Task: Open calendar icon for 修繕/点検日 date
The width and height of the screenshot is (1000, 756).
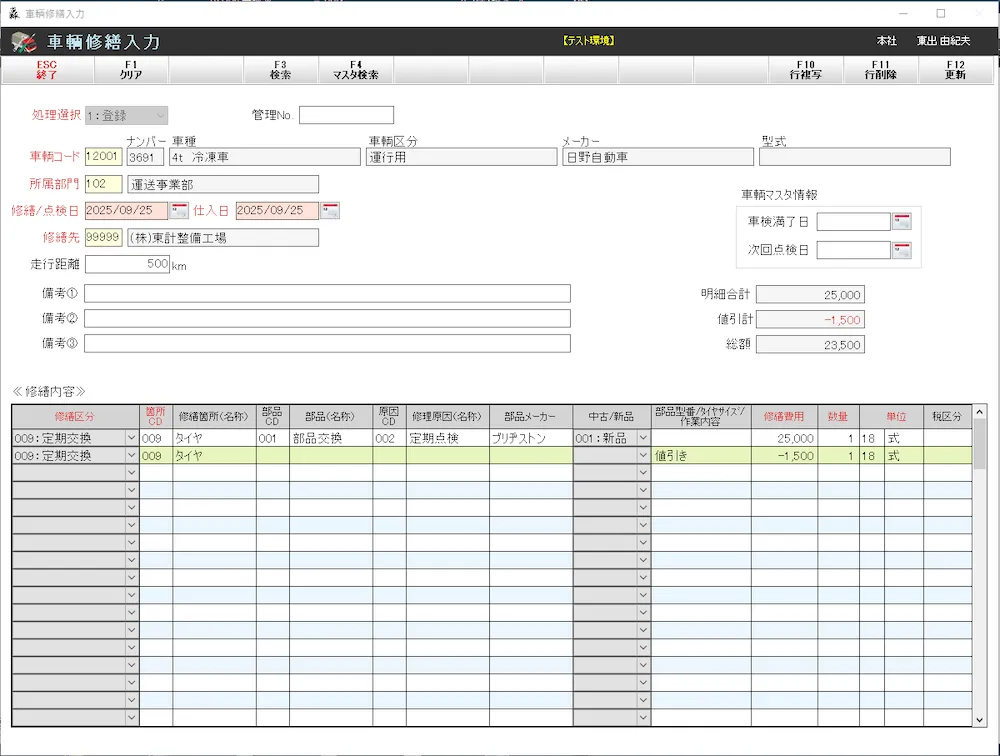Action: [179, 211]
